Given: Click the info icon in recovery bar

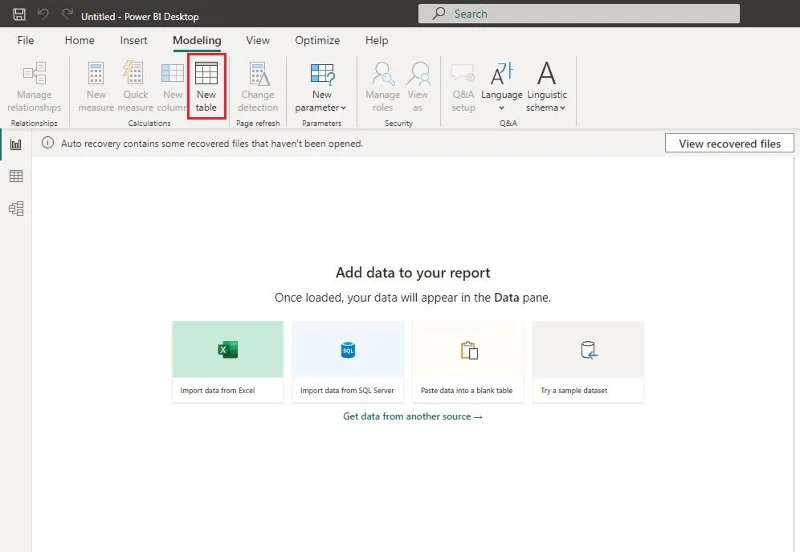Looking at the screenshot, I should click(47, 143).
